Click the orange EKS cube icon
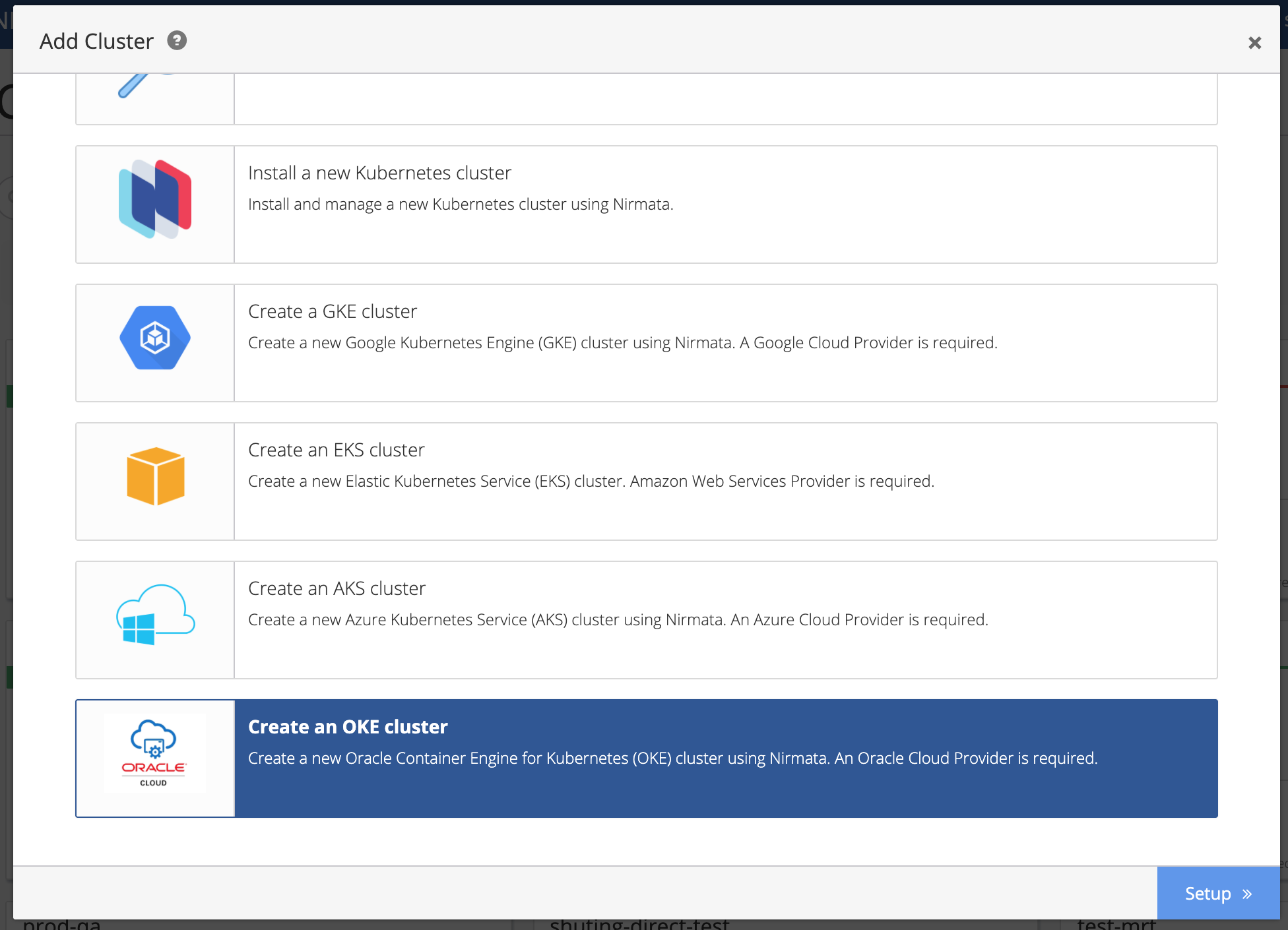Image resolution: width=1288 pixels, height=930 pixels. click(155, 476)
